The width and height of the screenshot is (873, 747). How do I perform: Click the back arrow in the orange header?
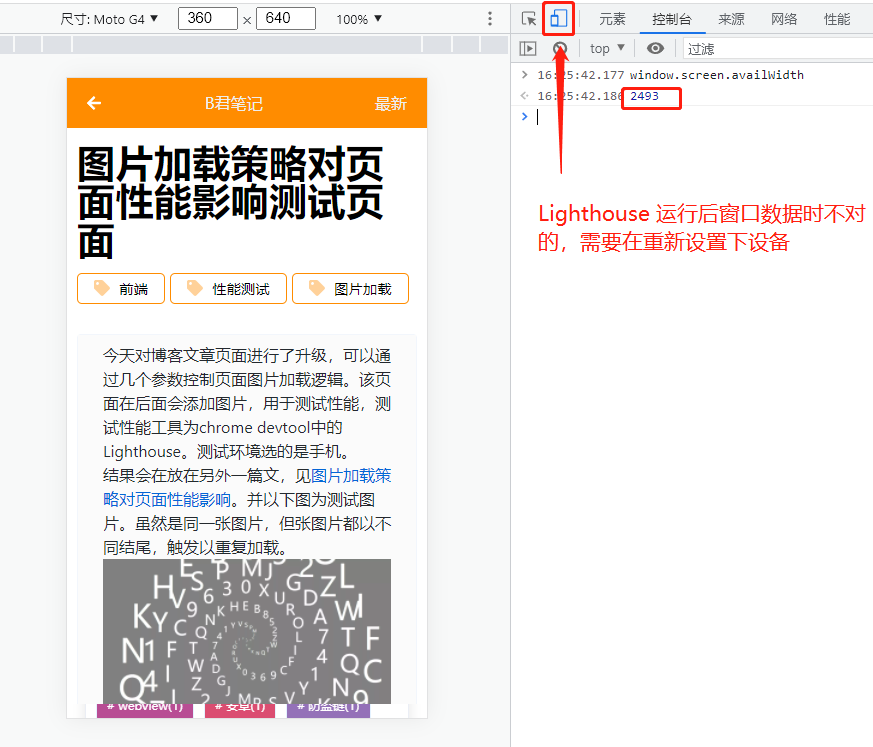tap(94, 103)
